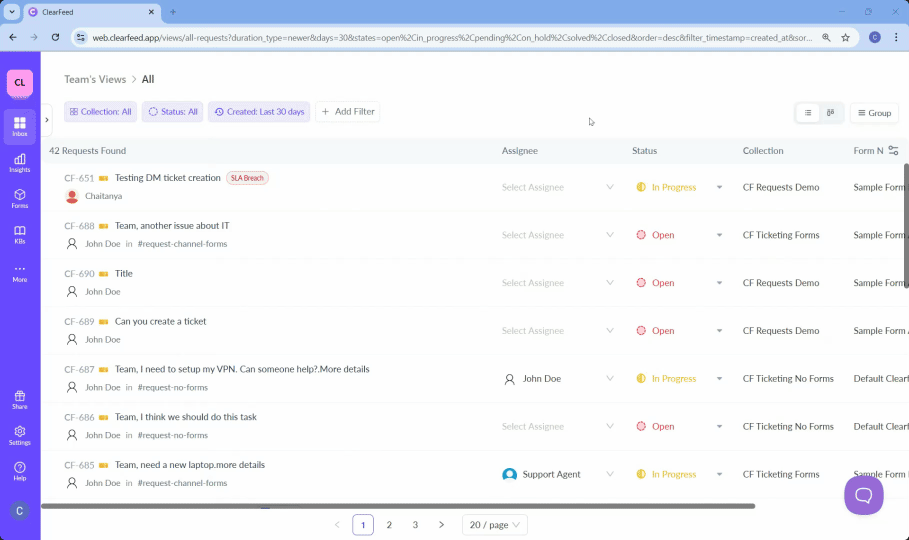Switch to board view layout
The image size is (909, 540).
[x=831, y=113]
